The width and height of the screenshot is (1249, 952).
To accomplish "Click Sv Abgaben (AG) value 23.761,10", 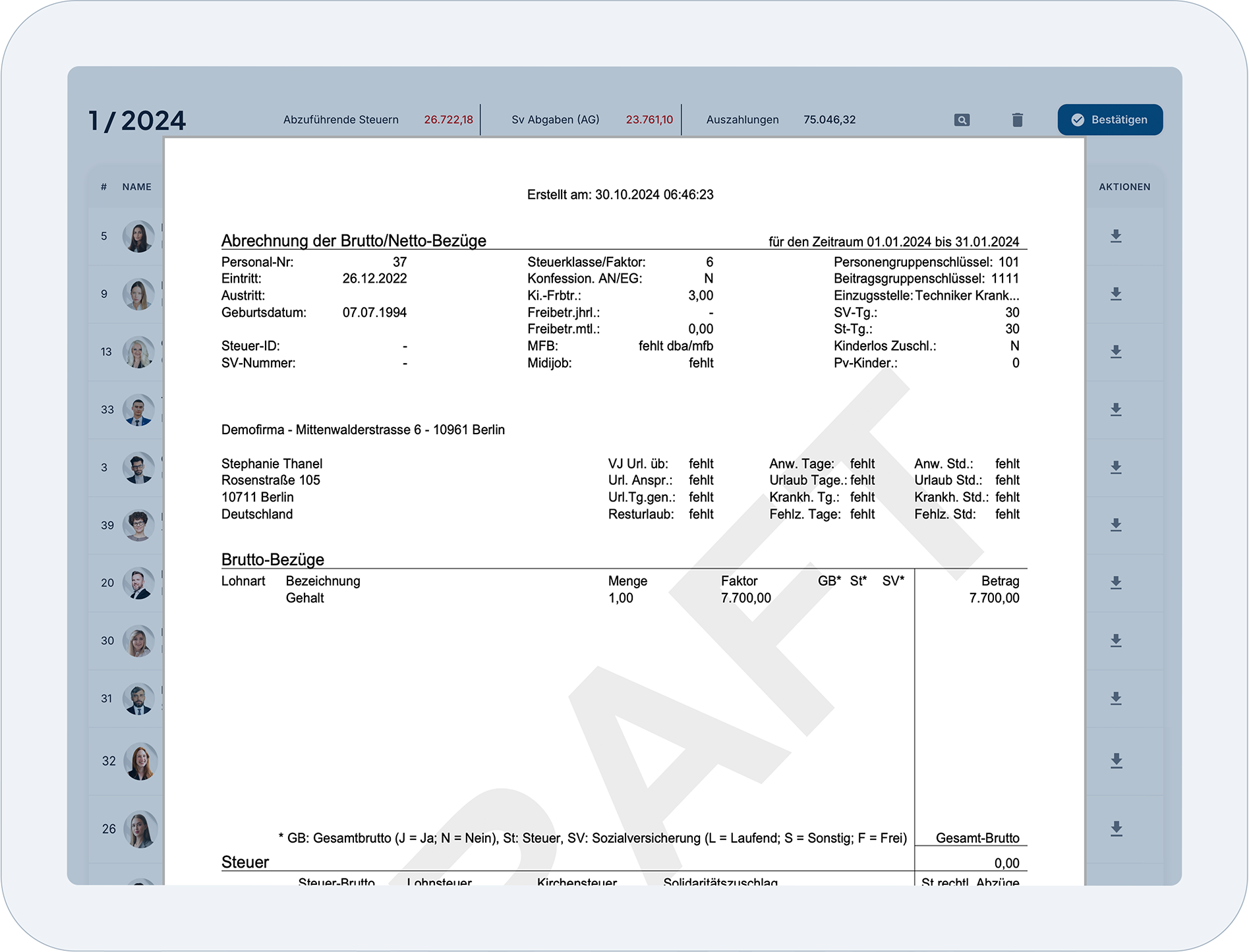I will coord(649,120).
